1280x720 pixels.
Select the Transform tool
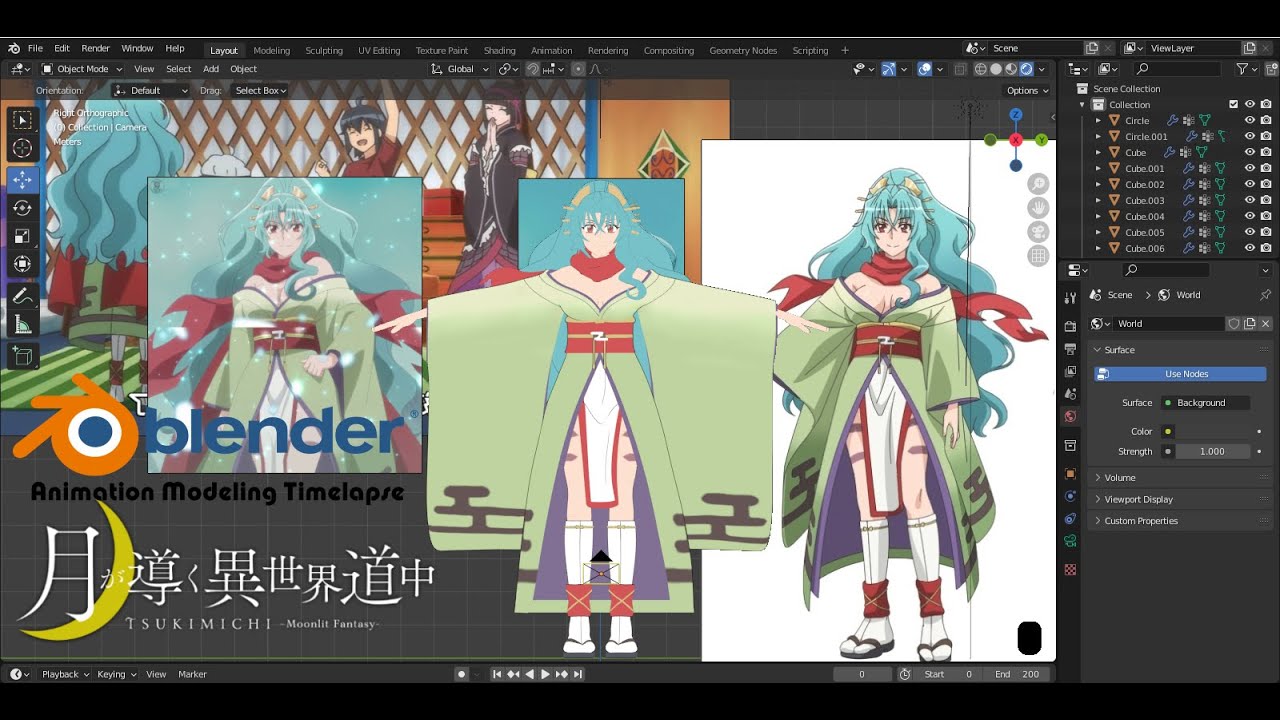(22, 264)
